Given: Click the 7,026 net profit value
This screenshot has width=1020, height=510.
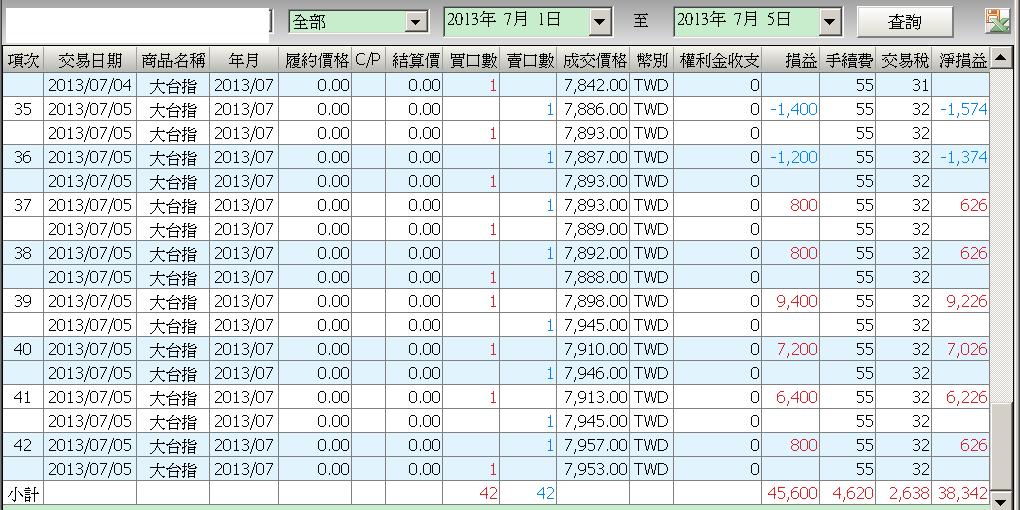Looking at the screenshot, I should [x=967, y=349].
